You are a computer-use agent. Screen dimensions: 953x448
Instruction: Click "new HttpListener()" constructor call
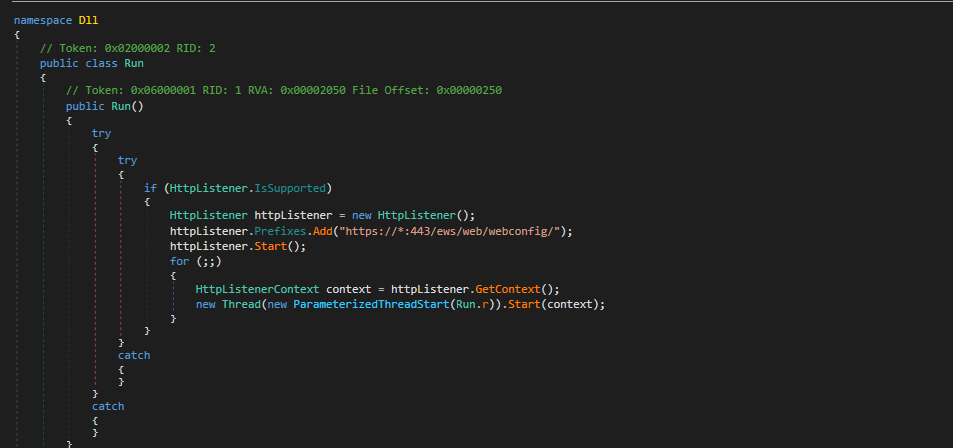click(x=413, y=216)
